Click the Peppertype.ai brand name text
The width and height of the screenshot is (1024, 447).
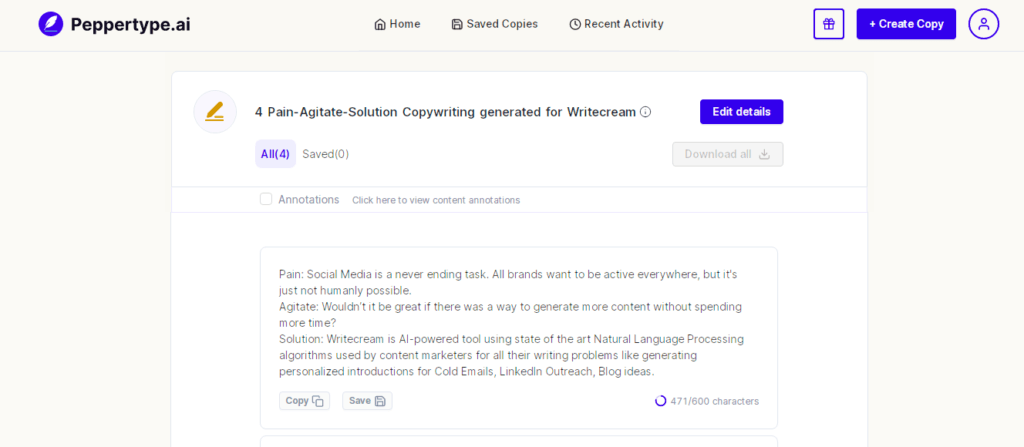click(x=131, y=25)
